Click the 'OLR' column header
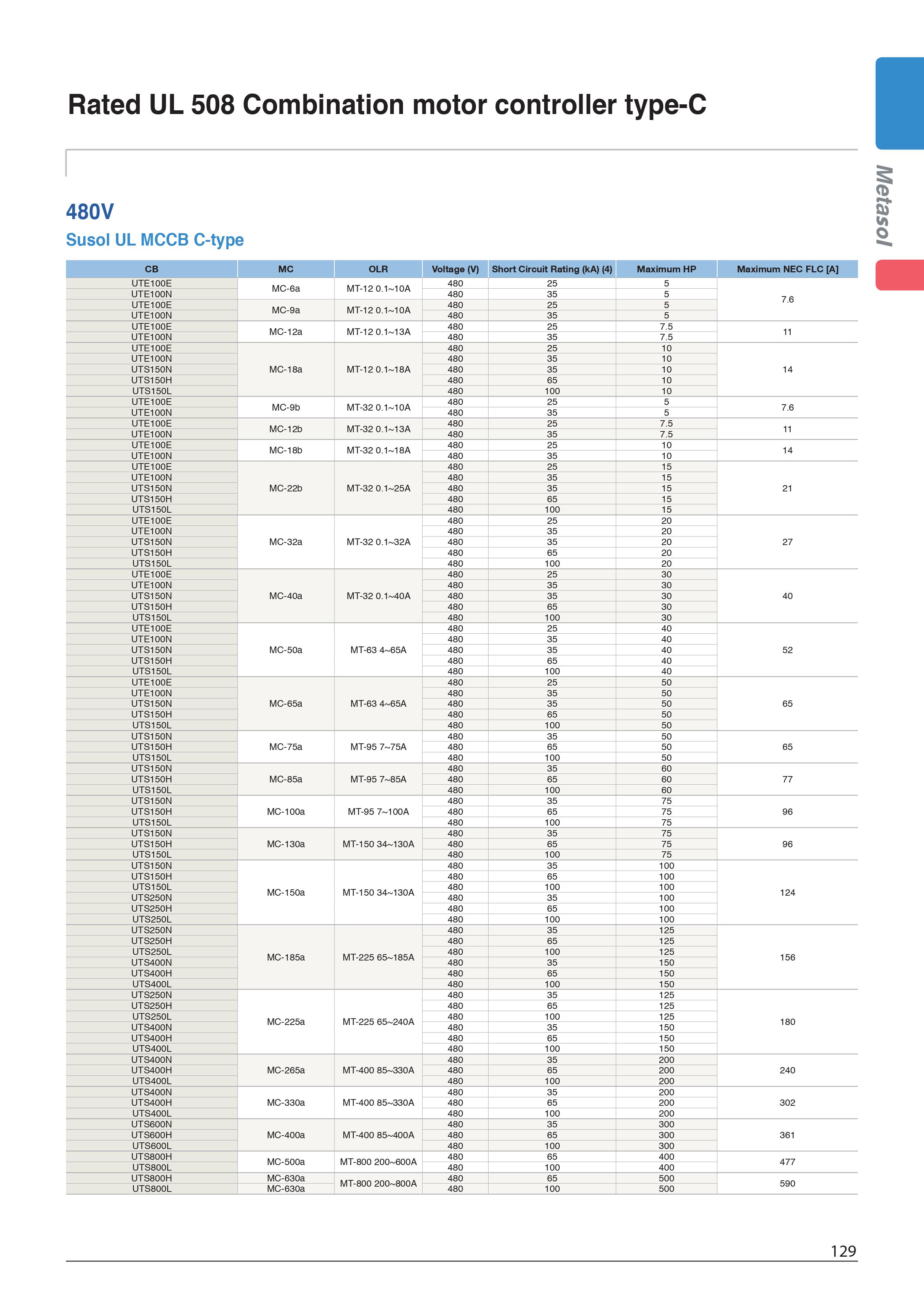This screenshot has height=1307, width=924. pyautogui.click(x=378, y=269)
